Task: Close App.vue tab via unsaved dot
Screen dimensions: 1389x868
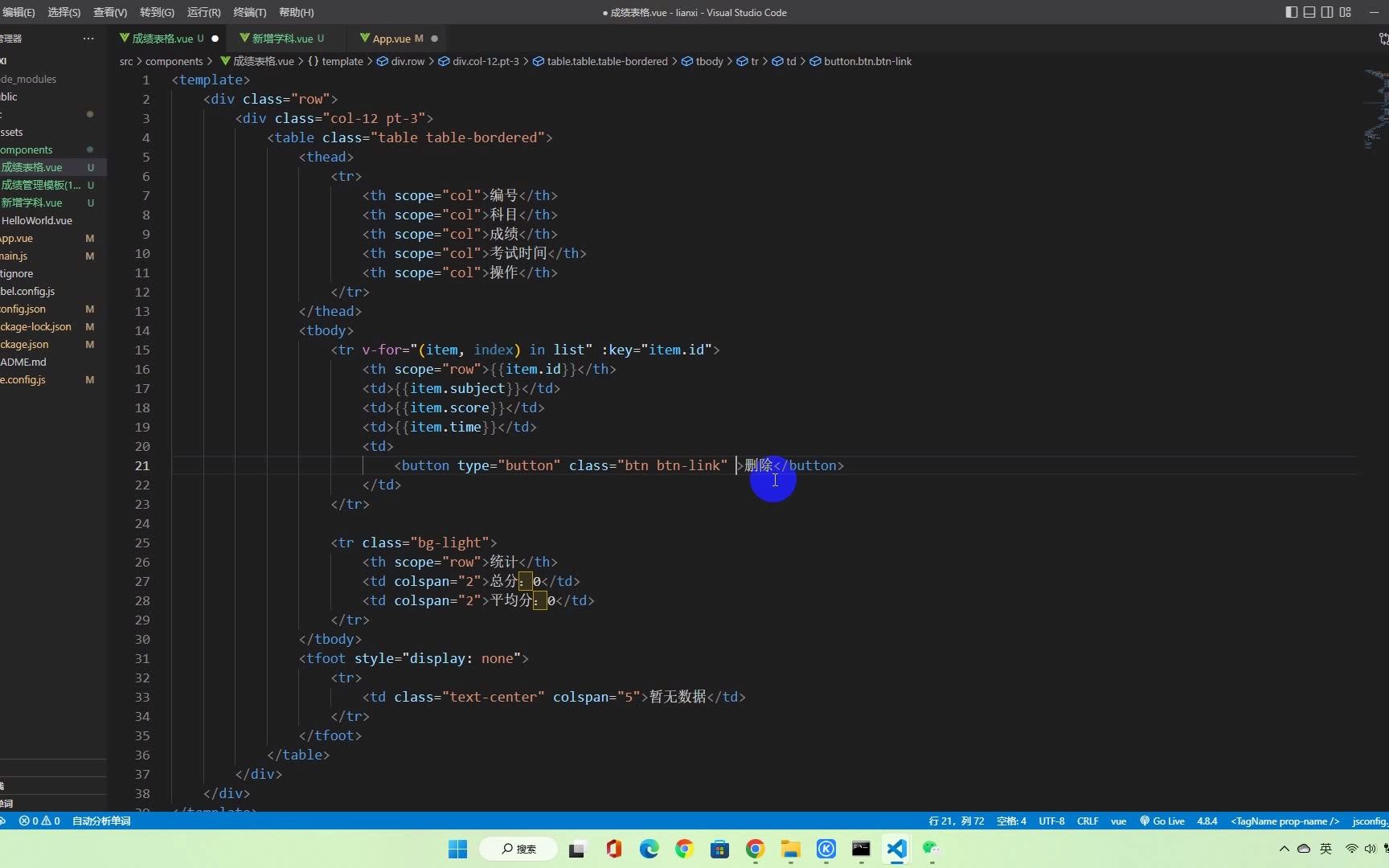Action: point(434,39)
